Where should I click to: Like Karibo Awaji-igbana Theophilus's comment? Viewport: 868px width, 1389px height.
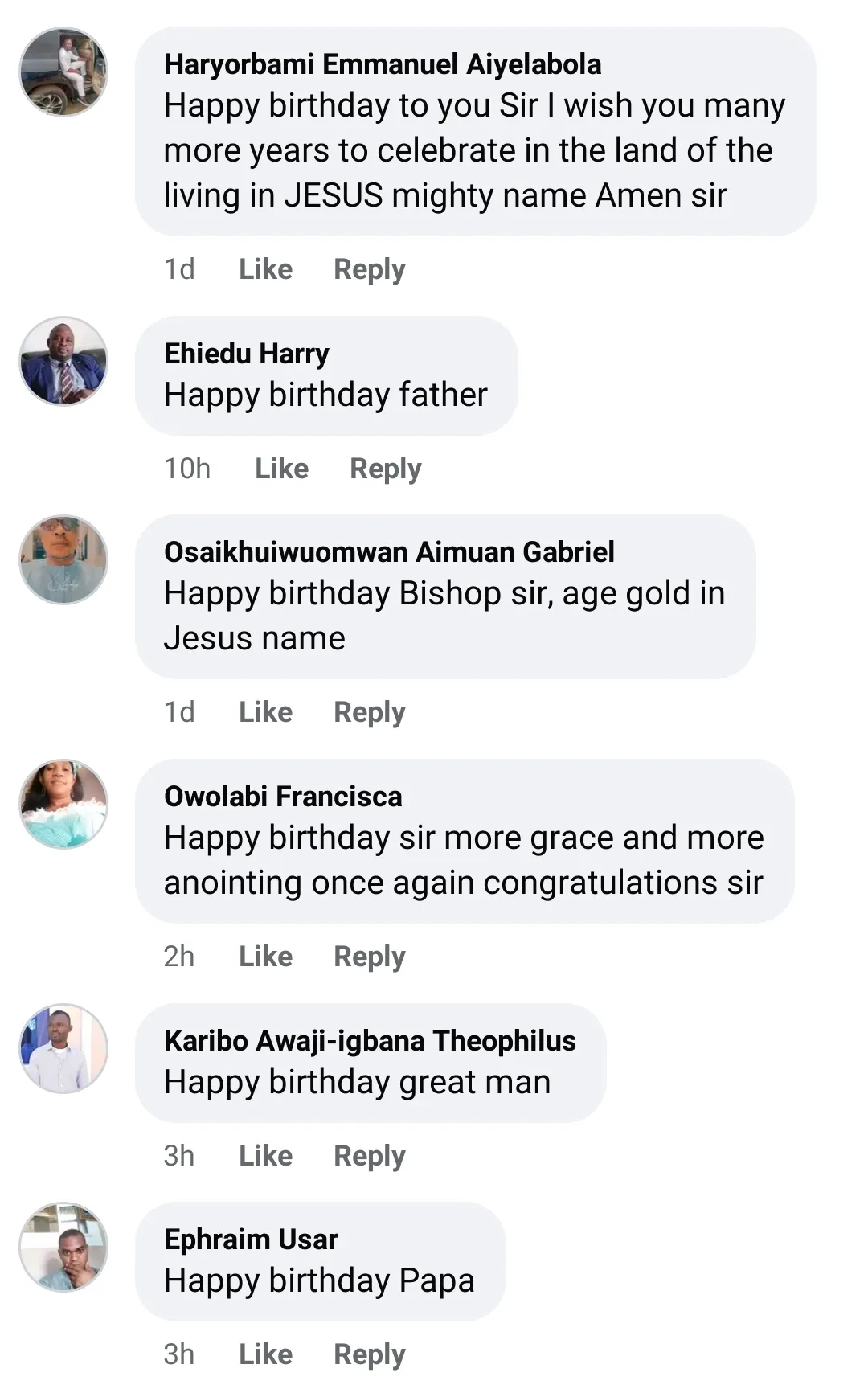click(x=265, y=1156)
